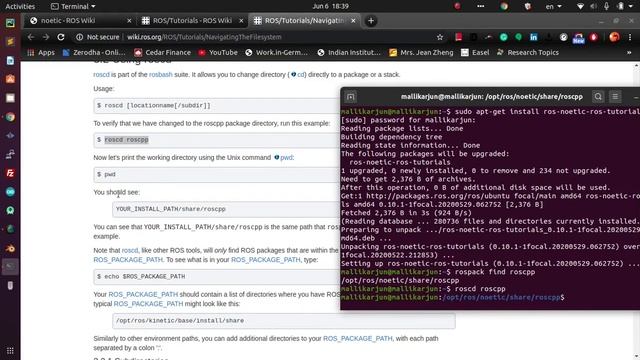Switch to ROS/Tutorials - ROS Wiki tab
Viewport: 640px width, 360px height.
coord(192,20)
